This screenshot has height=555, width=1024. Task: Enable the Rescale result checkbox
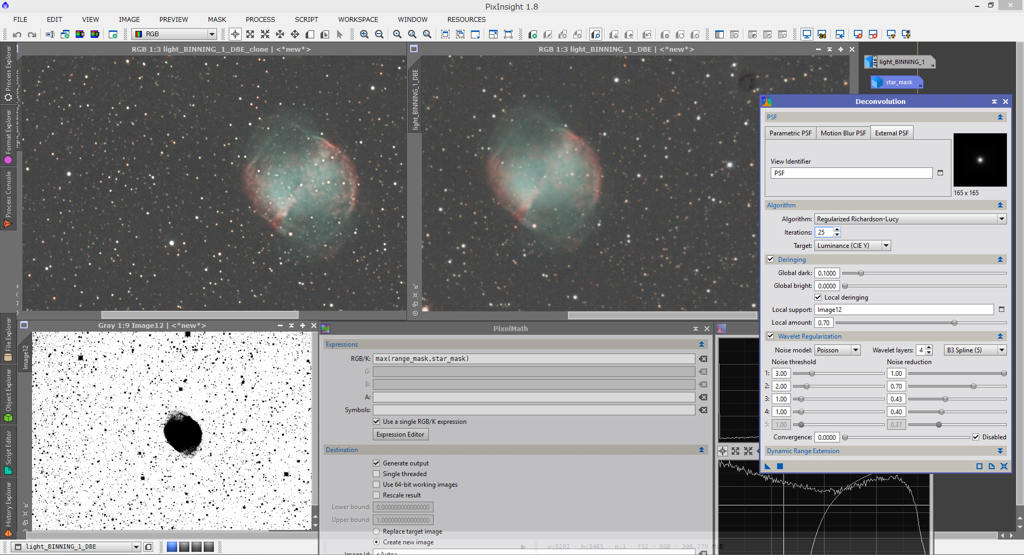[376, 495]
